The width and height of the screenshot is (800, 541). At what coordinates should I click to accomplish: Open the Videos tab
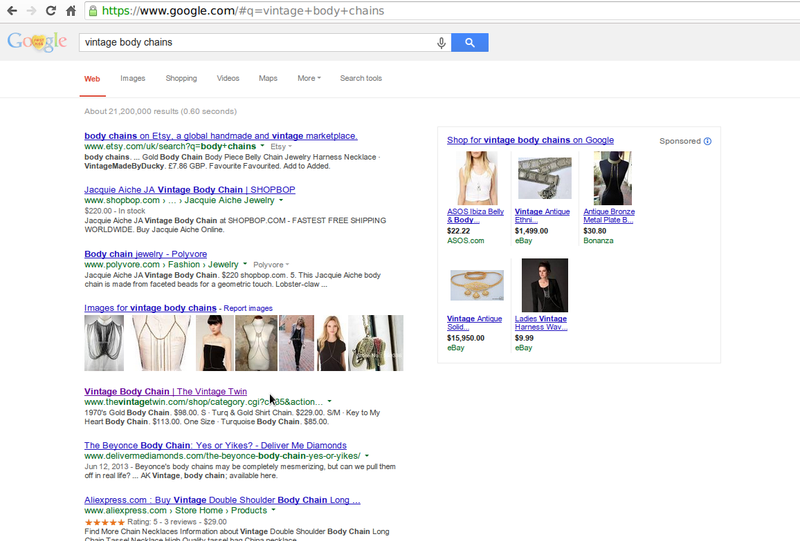click(x=228, y=78)
